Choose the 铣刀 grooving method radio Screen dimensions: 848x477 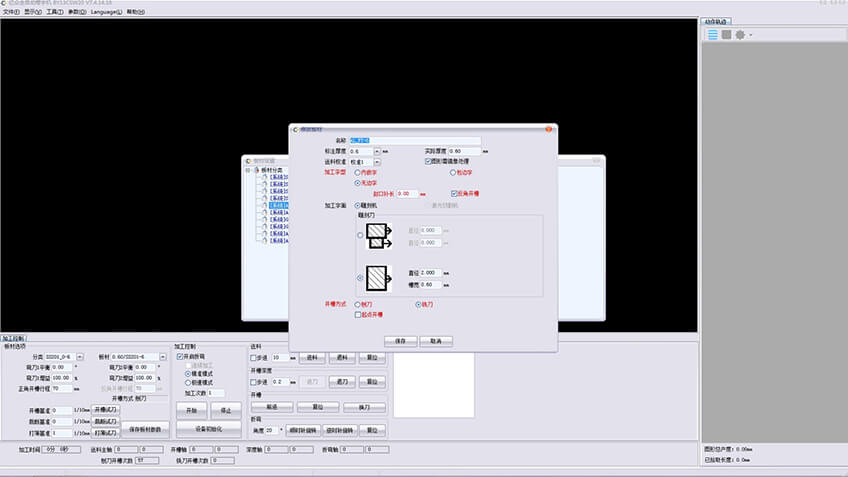(418, 304)
